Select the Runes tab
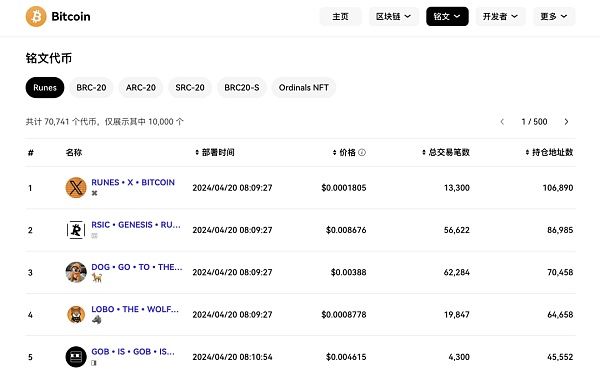The width and height of the screenshot is (600, 376). click(x=45, y=88)
